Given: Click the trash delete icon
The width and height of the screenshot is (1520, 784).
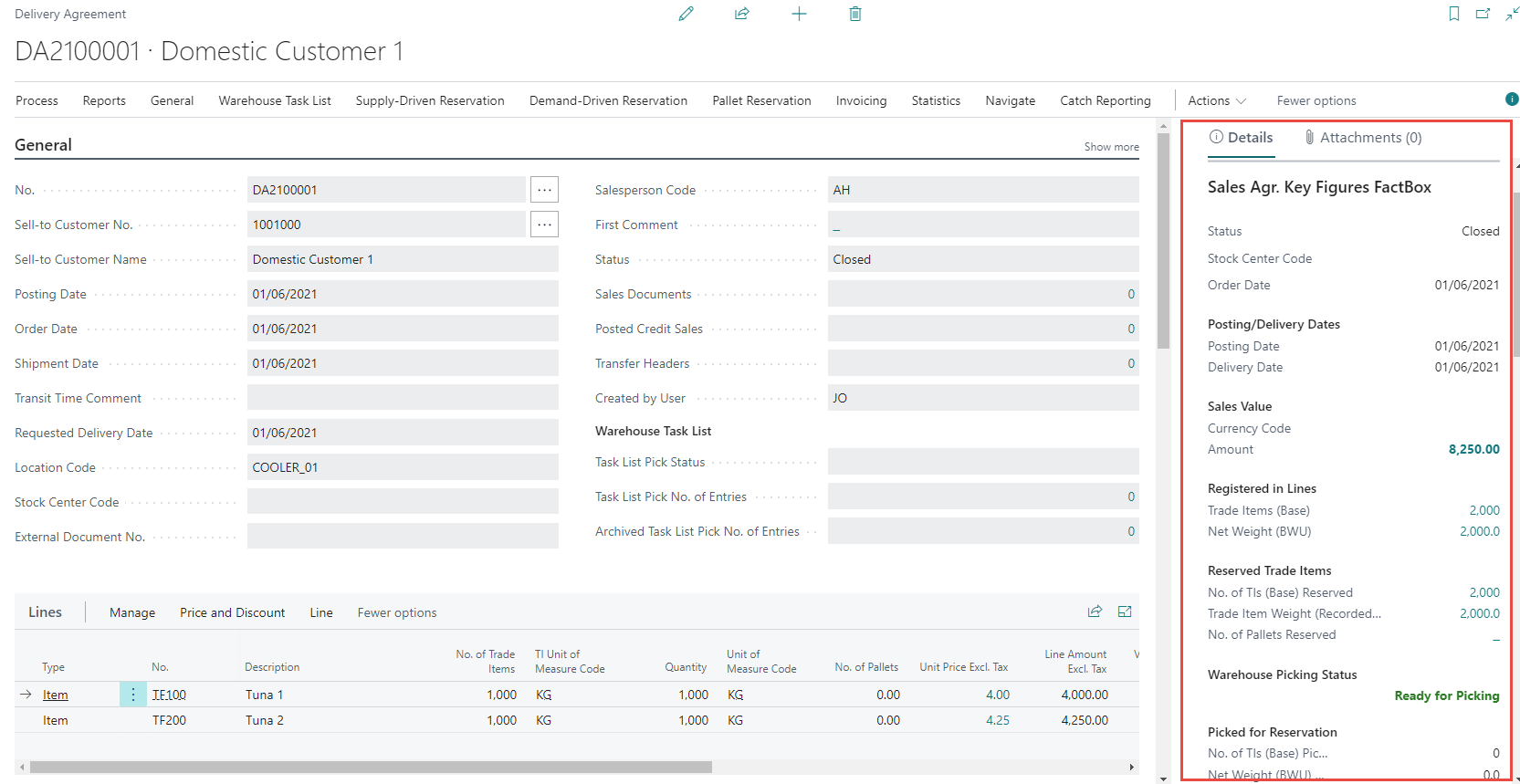Looking at the screenshot, I should [x=854, y=14].
